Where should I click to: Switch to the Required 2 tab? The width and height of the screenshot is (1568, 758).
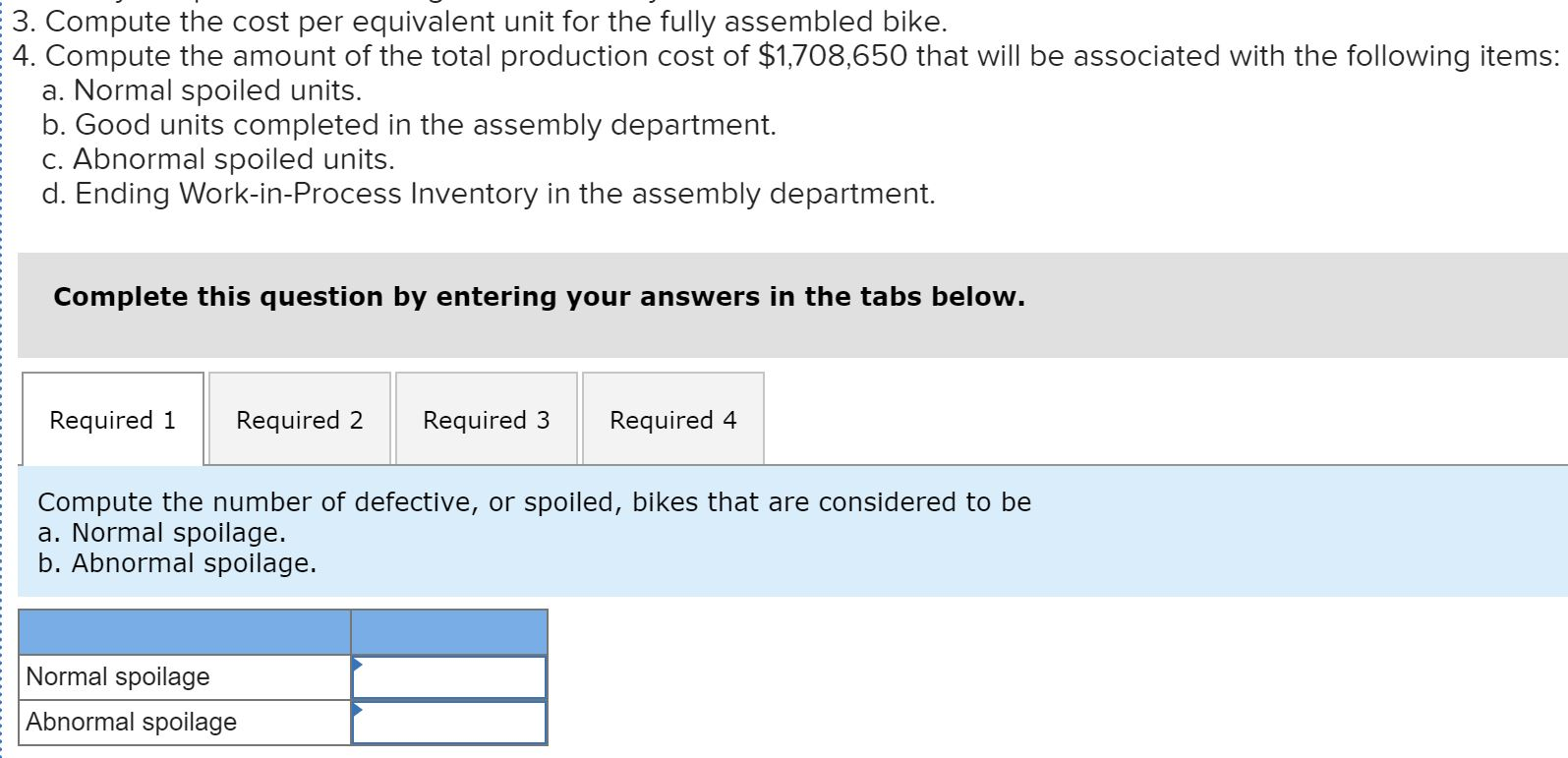[x=299, y=420]
